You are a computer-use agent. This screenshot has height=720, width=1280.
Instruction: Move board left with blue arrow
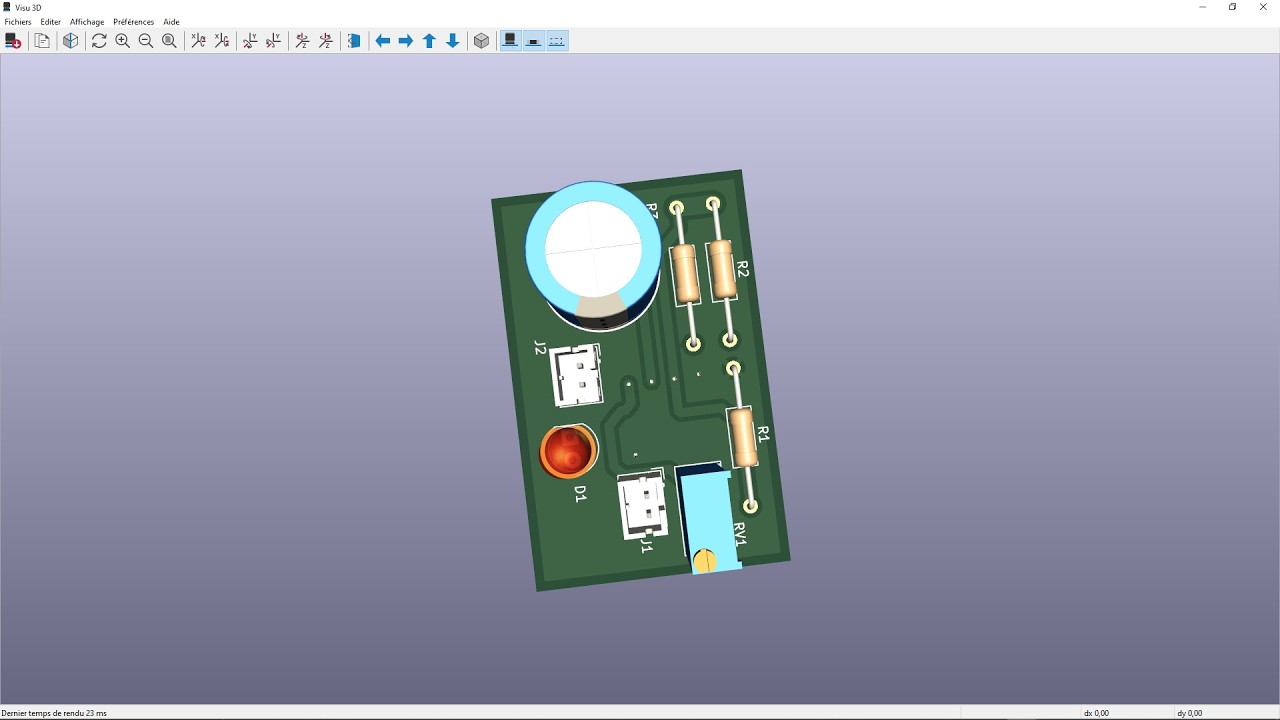(382, 41)
